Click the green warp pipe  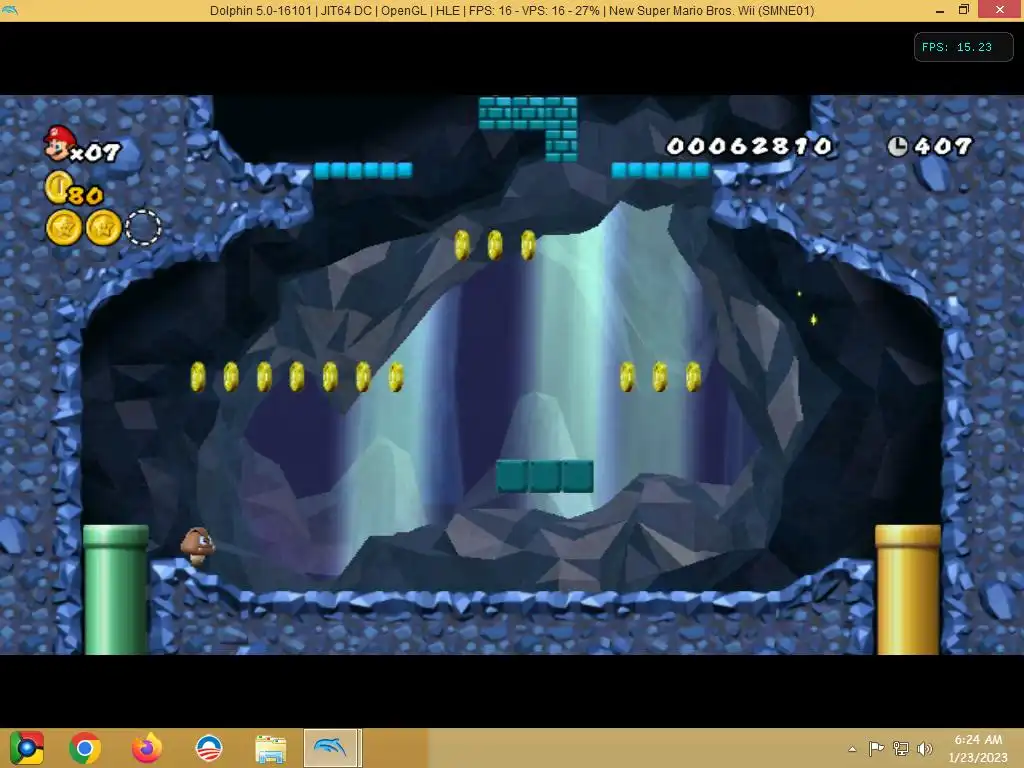tap(116, 589)
